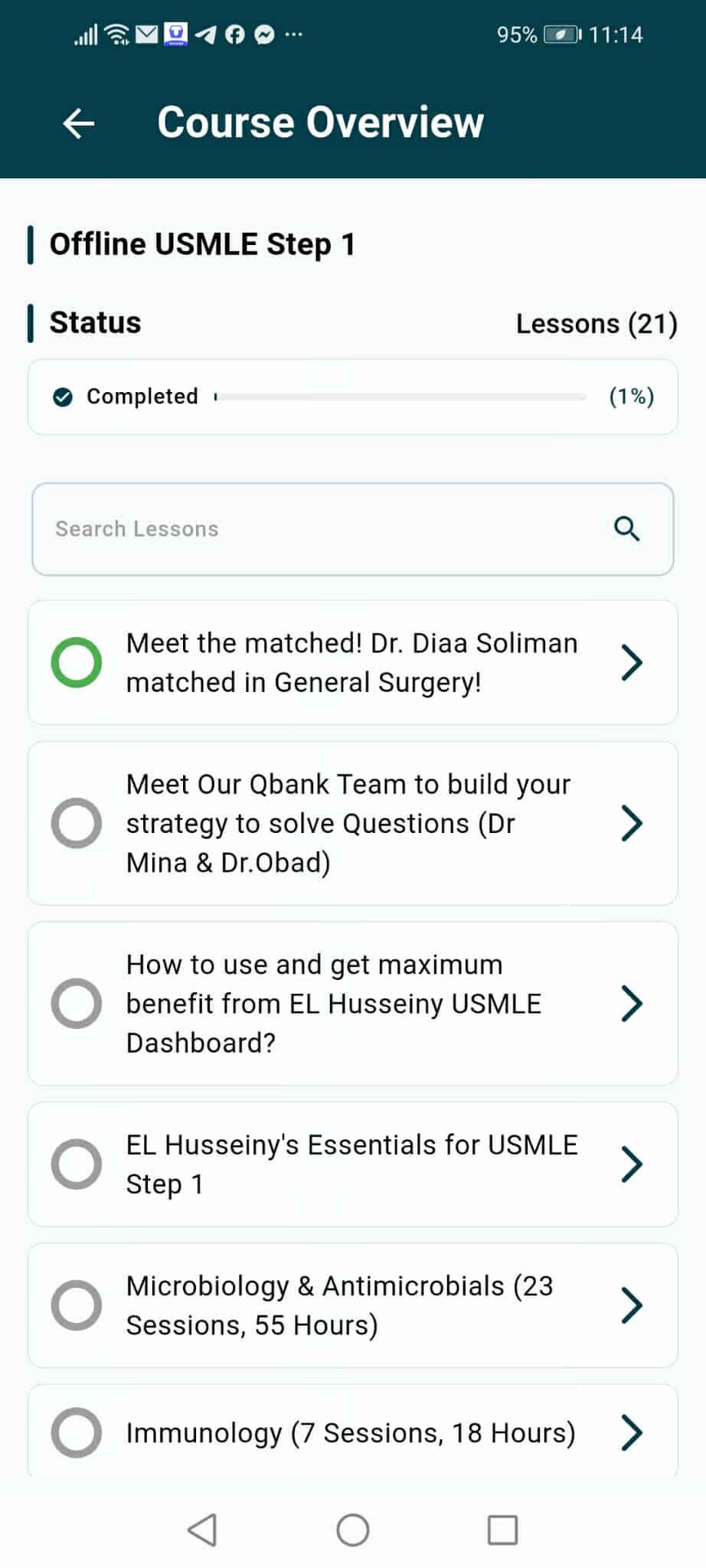This screenshot has width=706, height=1568.
Task: Tap the Completed checkmark status icon
Action: (63, 397)
